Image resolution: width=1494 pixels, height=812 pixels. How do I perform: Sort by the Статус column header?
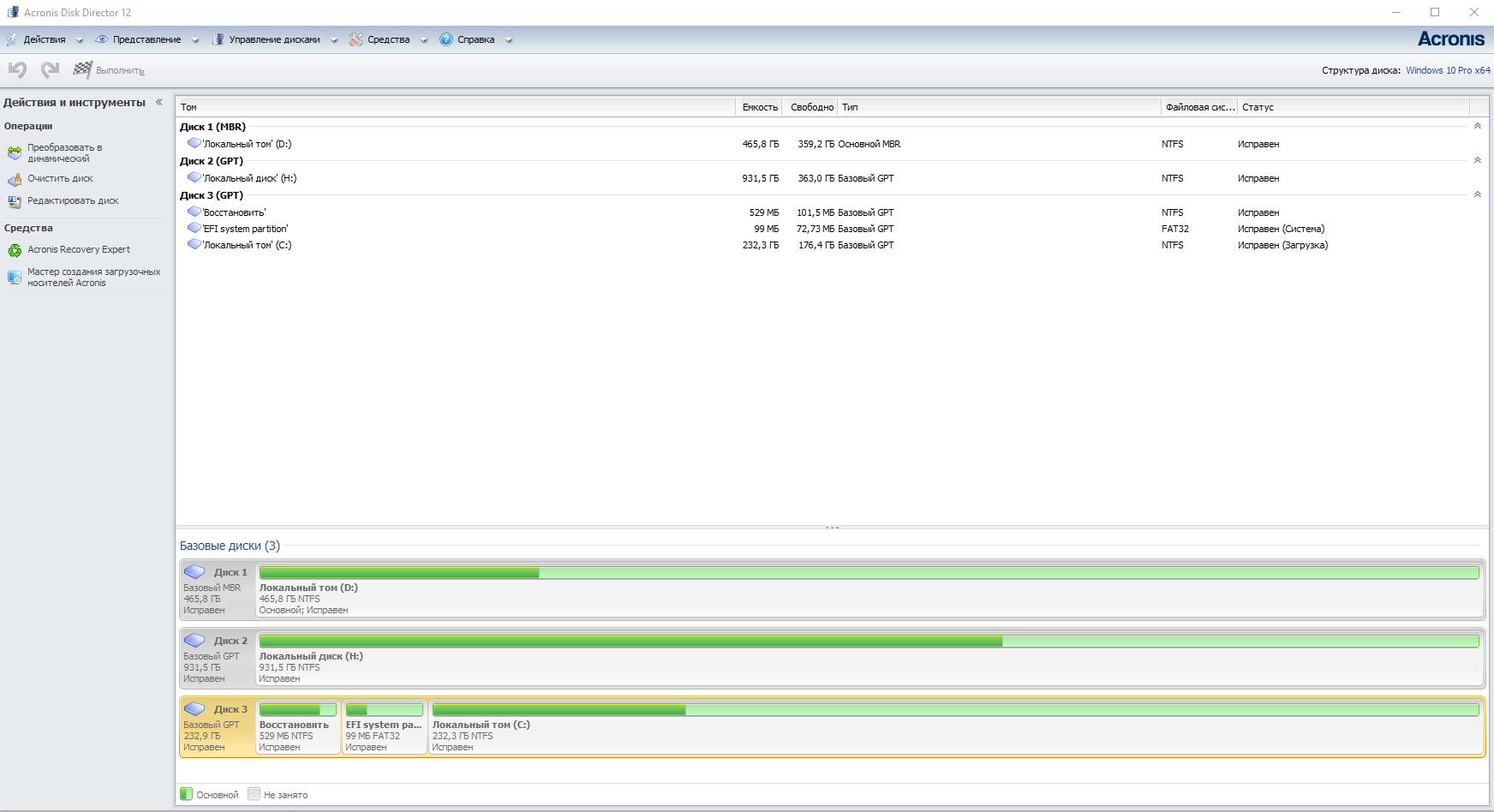pos(1354,107)
